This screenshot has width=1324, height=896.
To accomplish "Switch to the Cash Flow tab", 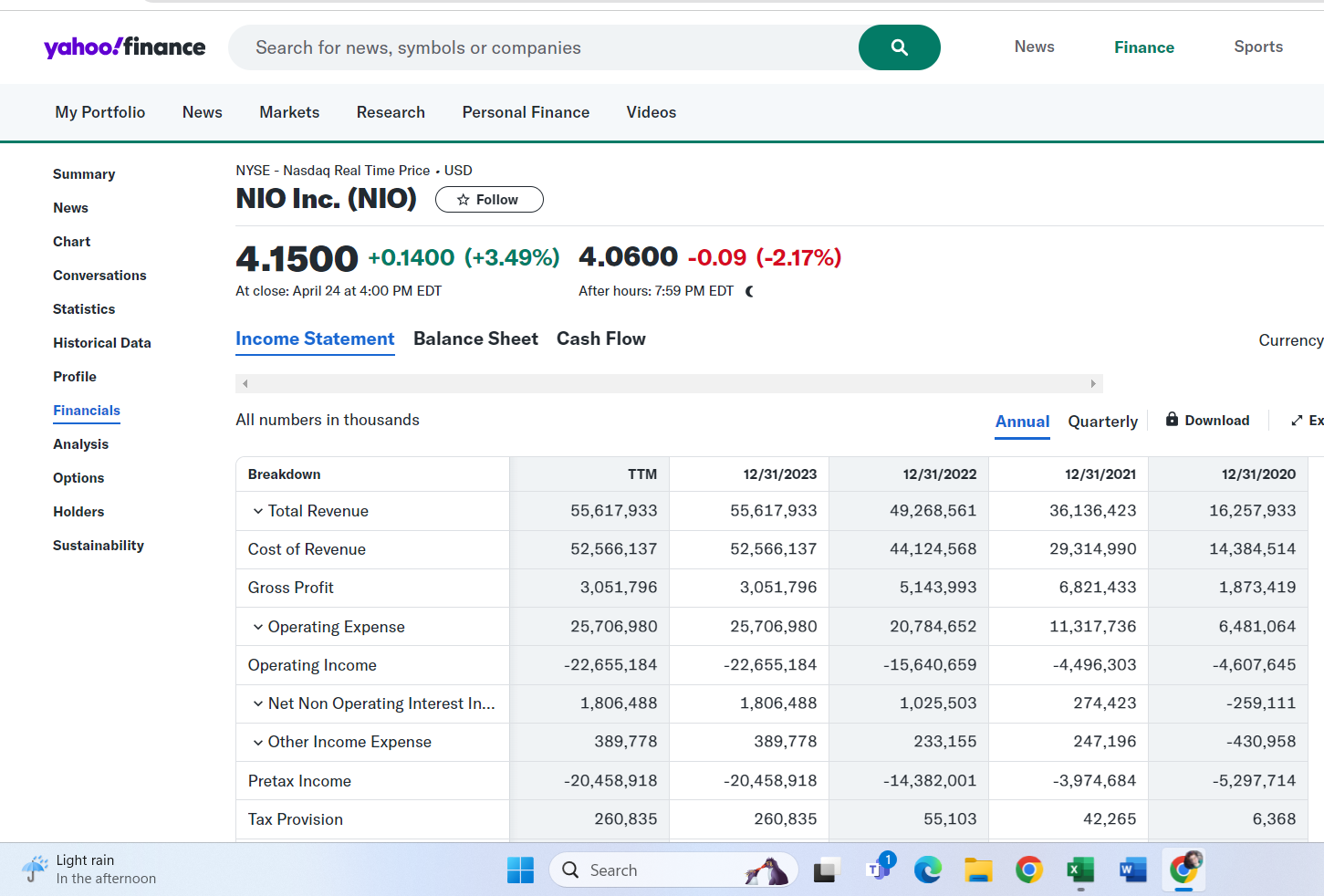I will click(601, 339).
